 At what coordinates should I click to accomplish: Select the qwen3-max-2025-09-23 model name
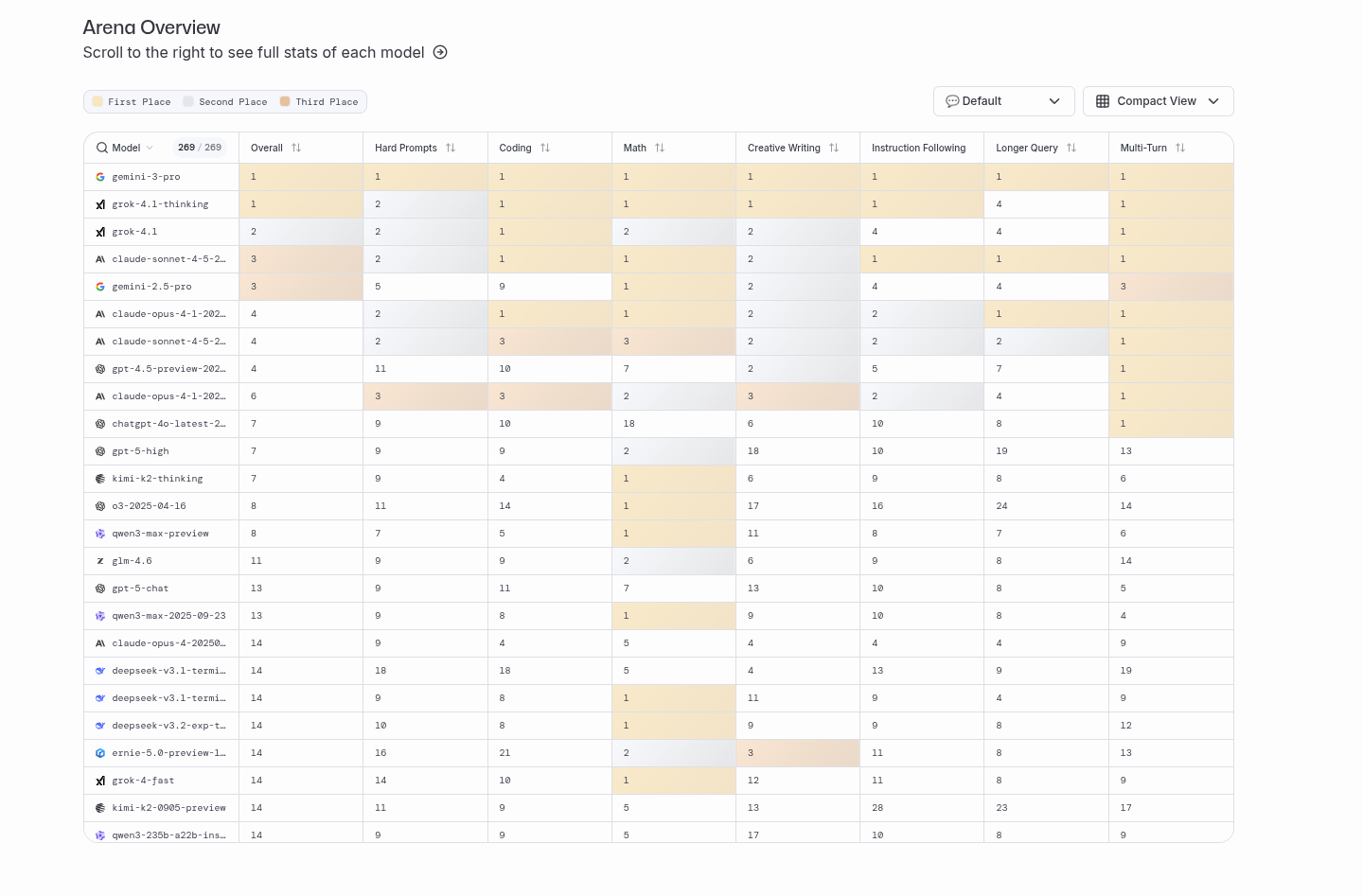168,616
